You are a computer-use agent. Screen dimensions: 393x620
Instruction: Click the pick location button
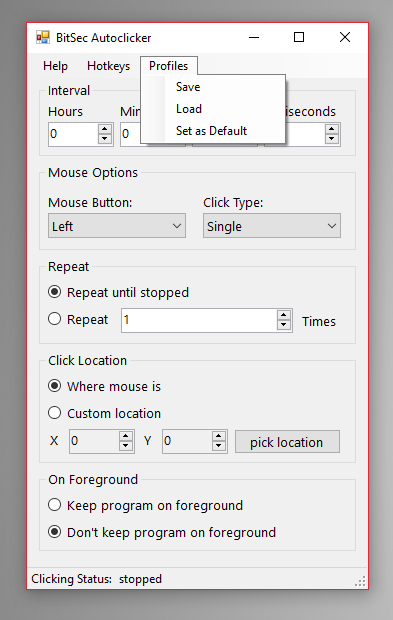[287, 442]
